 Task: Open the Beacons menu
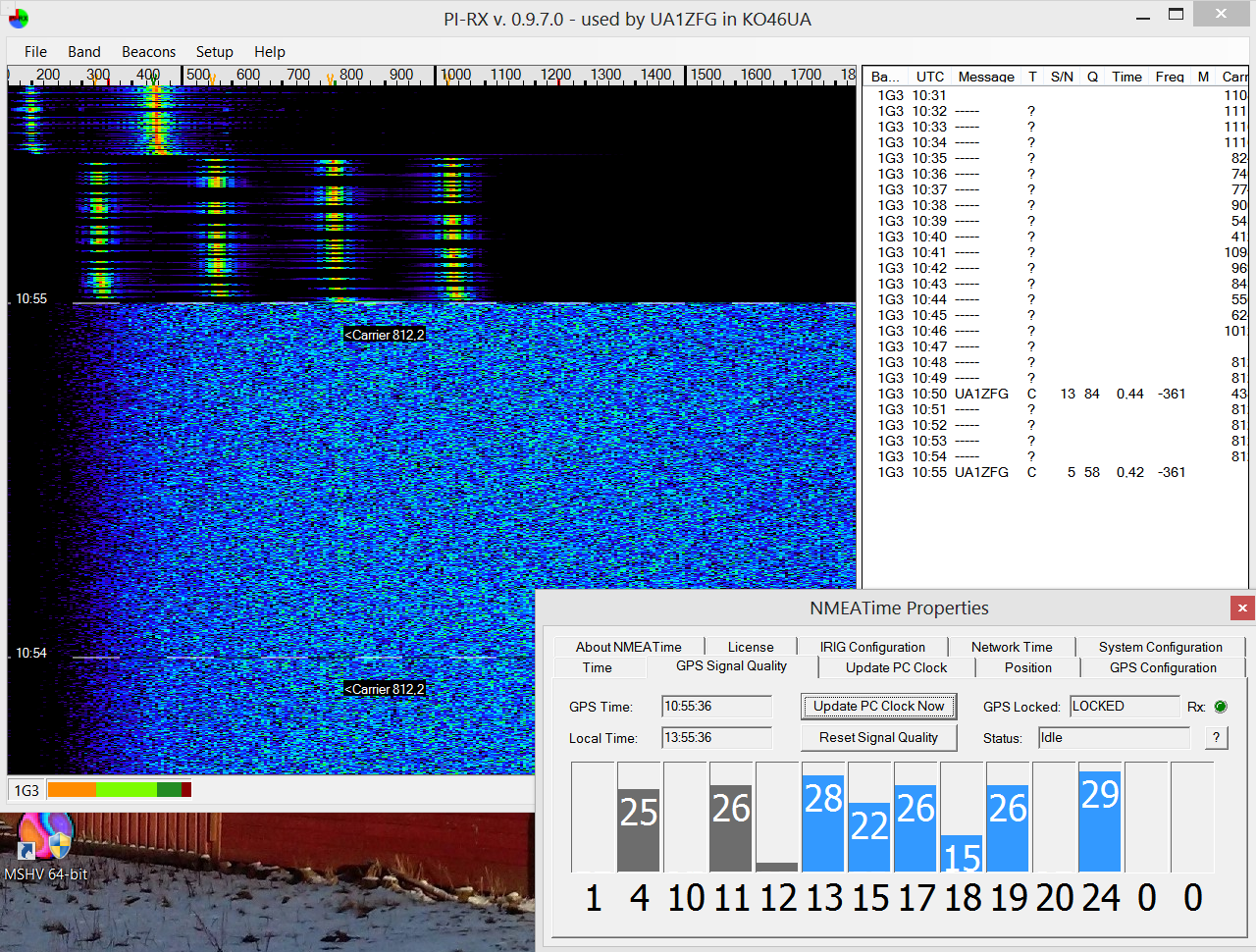point(148,52)
